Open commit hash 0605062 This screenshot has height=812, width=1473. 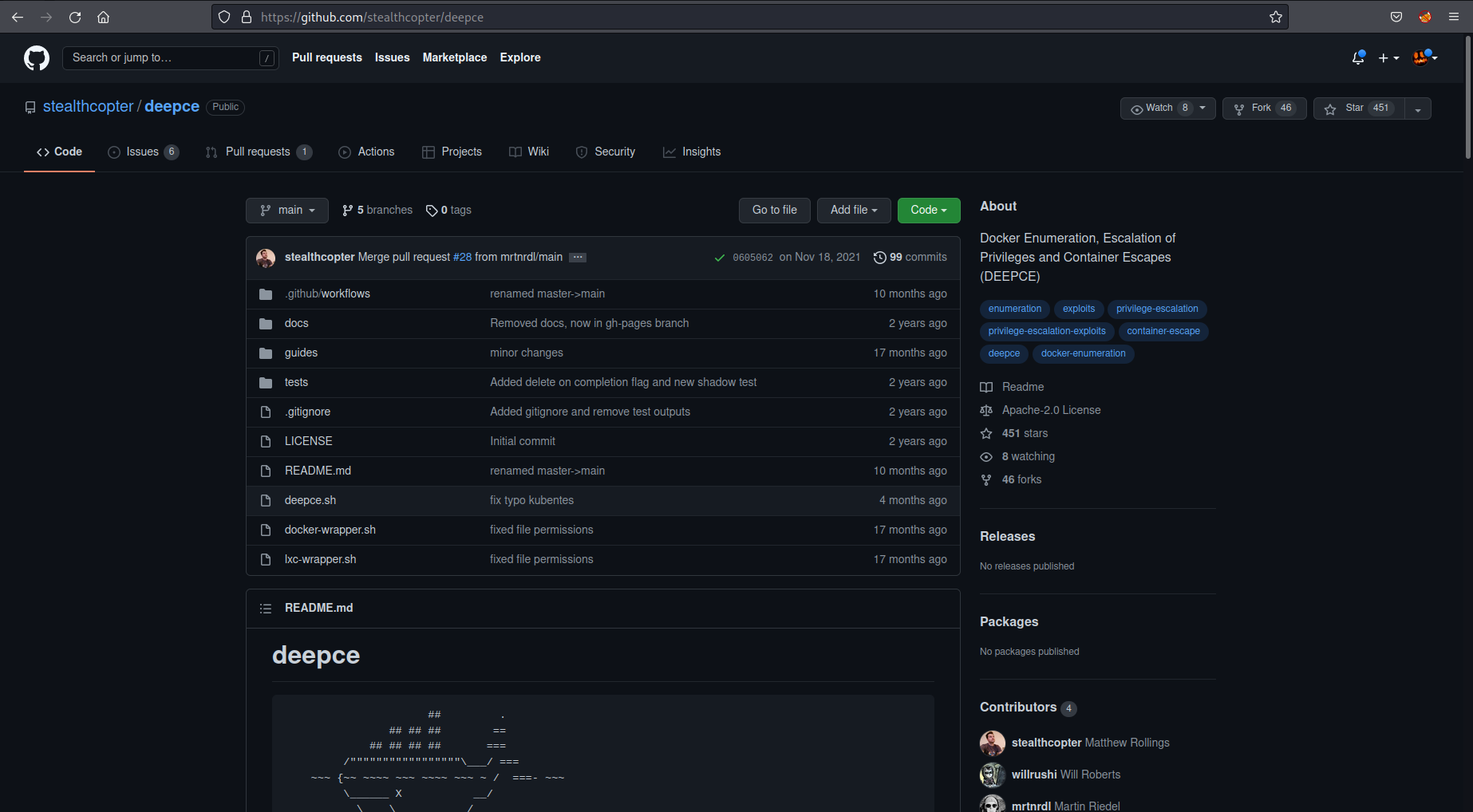pos(752,258)
